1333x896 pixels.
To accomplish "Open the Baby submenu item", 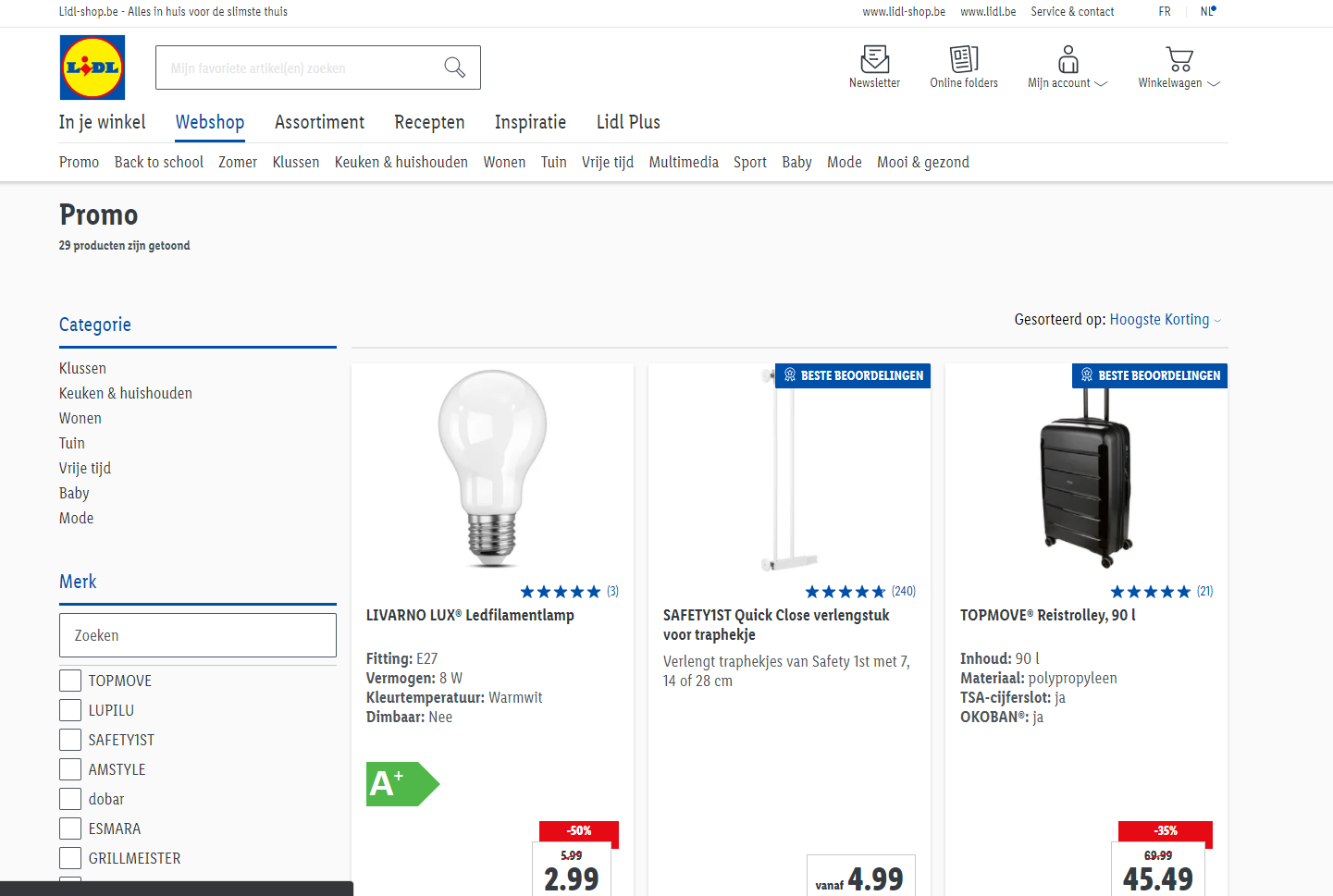I will (796, 163).
